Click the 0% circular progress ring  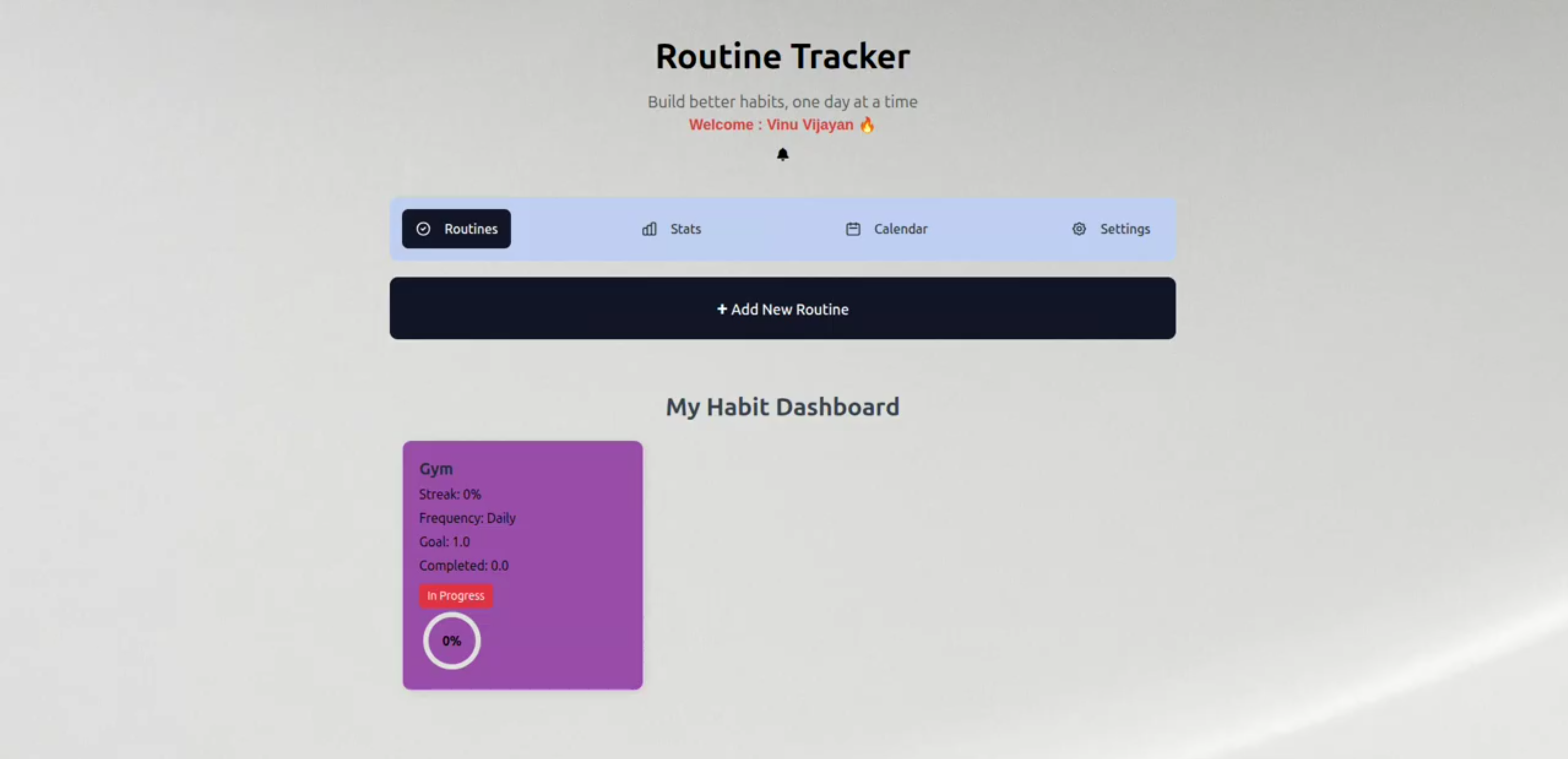click(452, 641)
